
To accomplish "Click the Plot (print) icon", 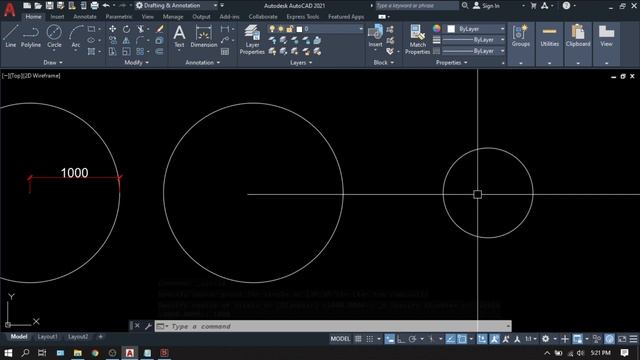I will [94, 6].
